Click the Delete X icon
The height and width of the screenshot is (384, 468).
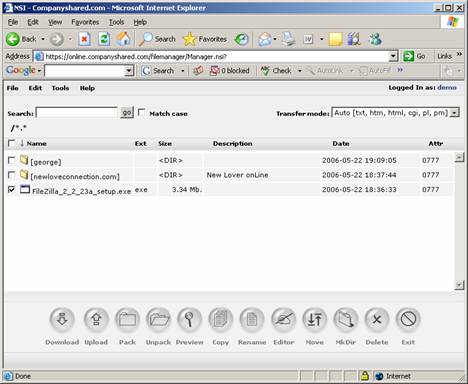(377, 319)
